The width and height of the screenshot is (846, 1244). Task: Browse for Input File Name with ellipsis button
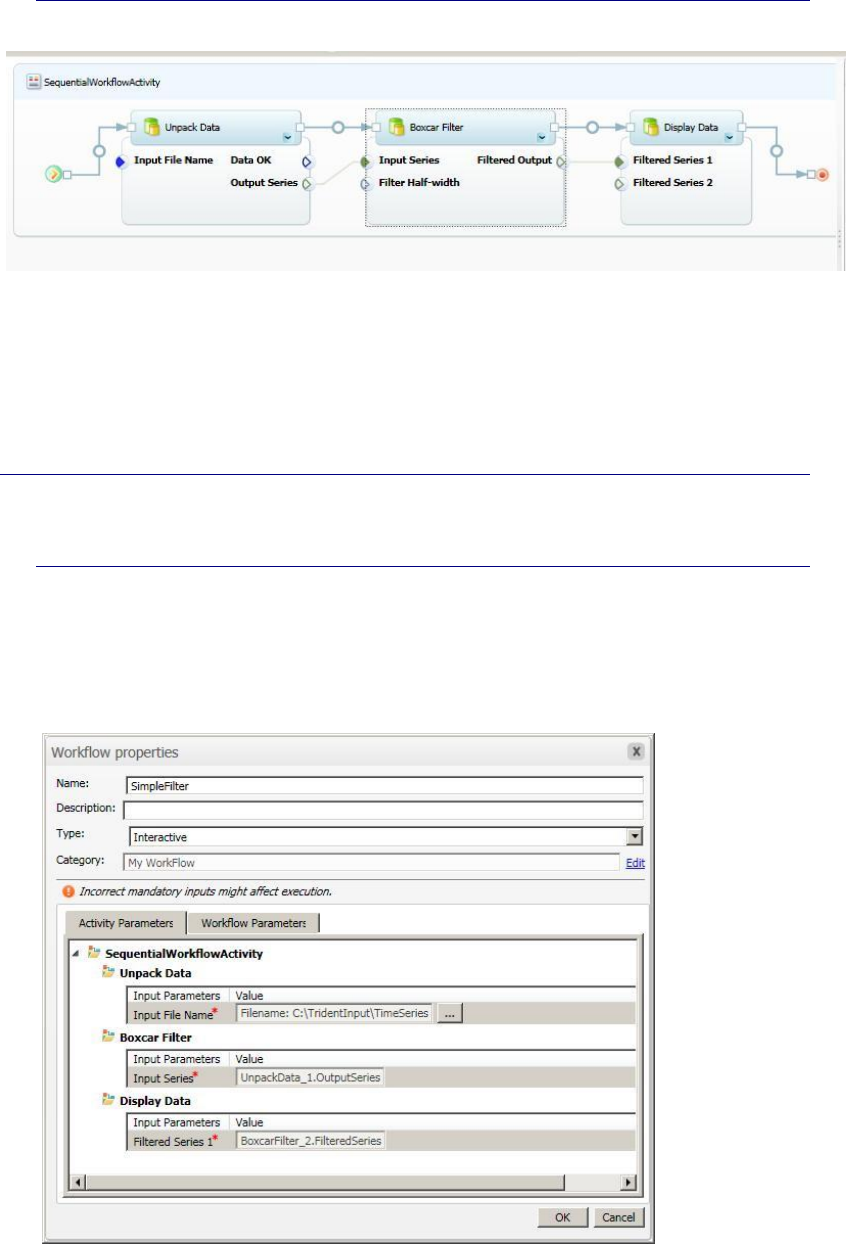coord(449,1014)
